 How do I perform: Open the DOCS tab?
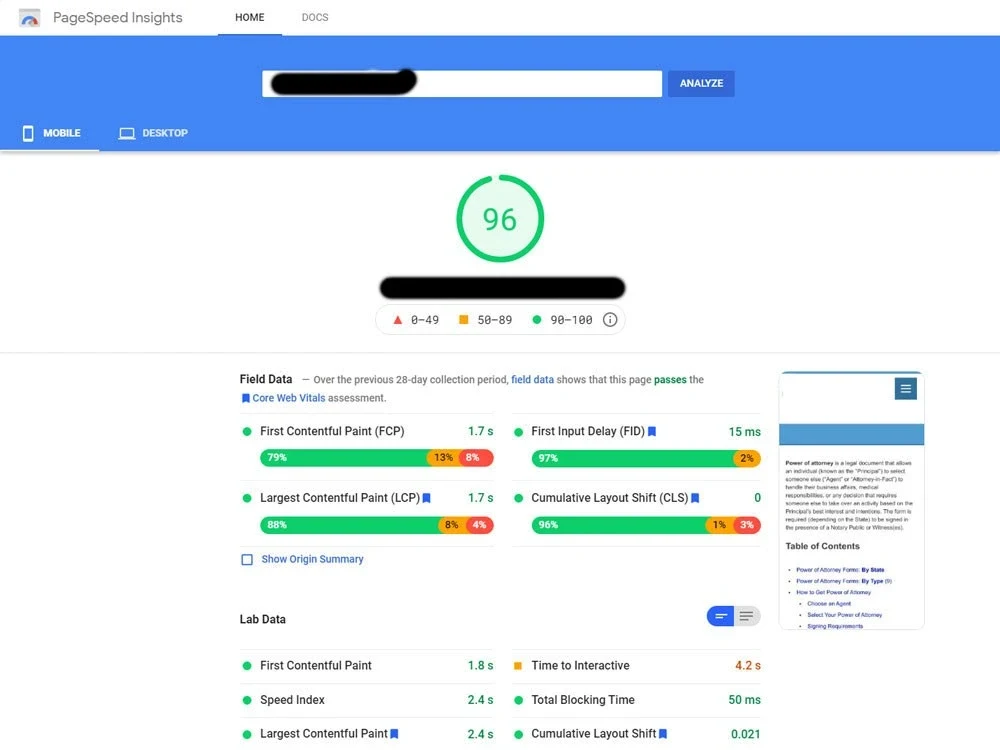315,17
